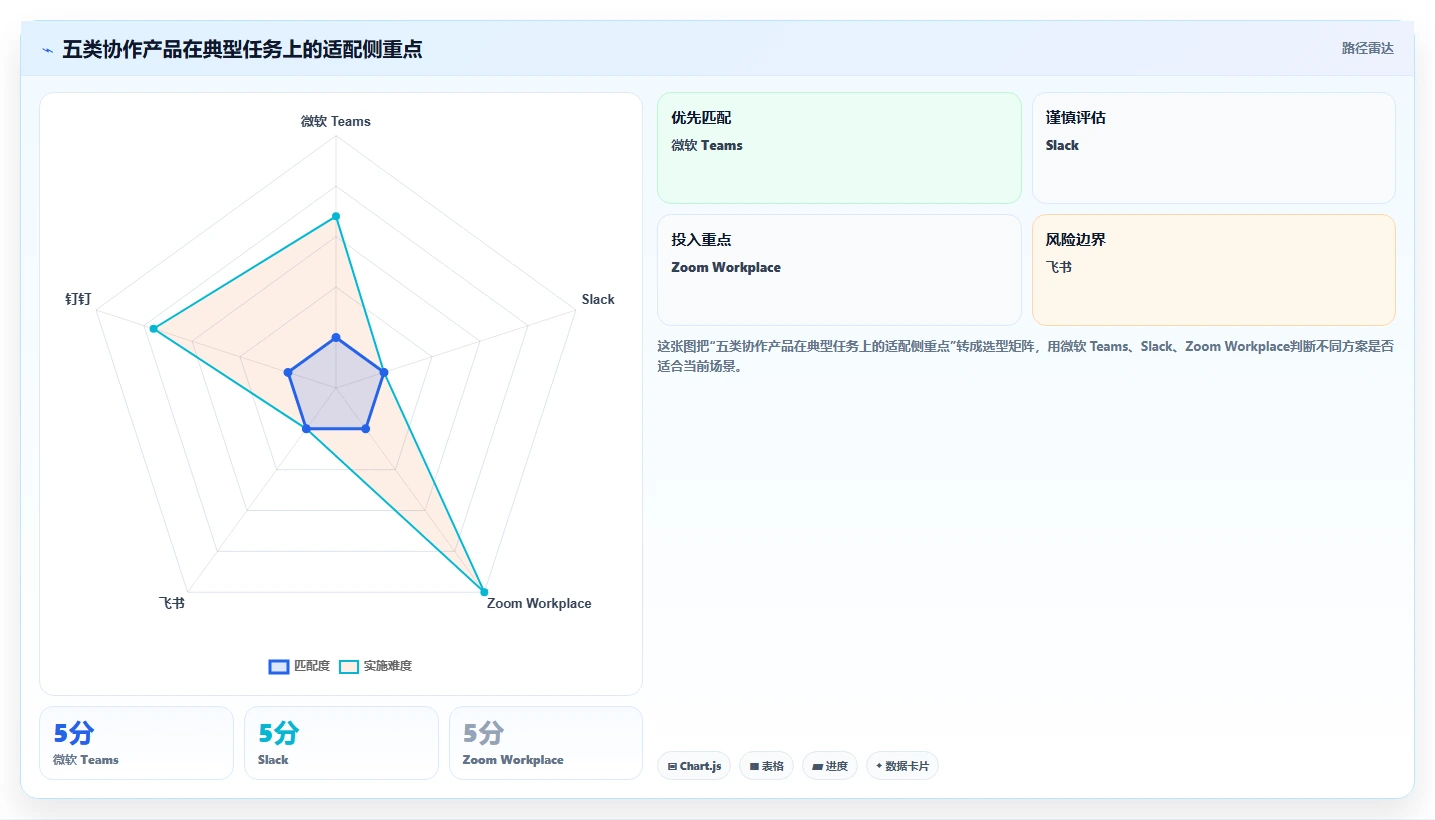Toggle the 匹配度 legend swatch

coord(279,667)
